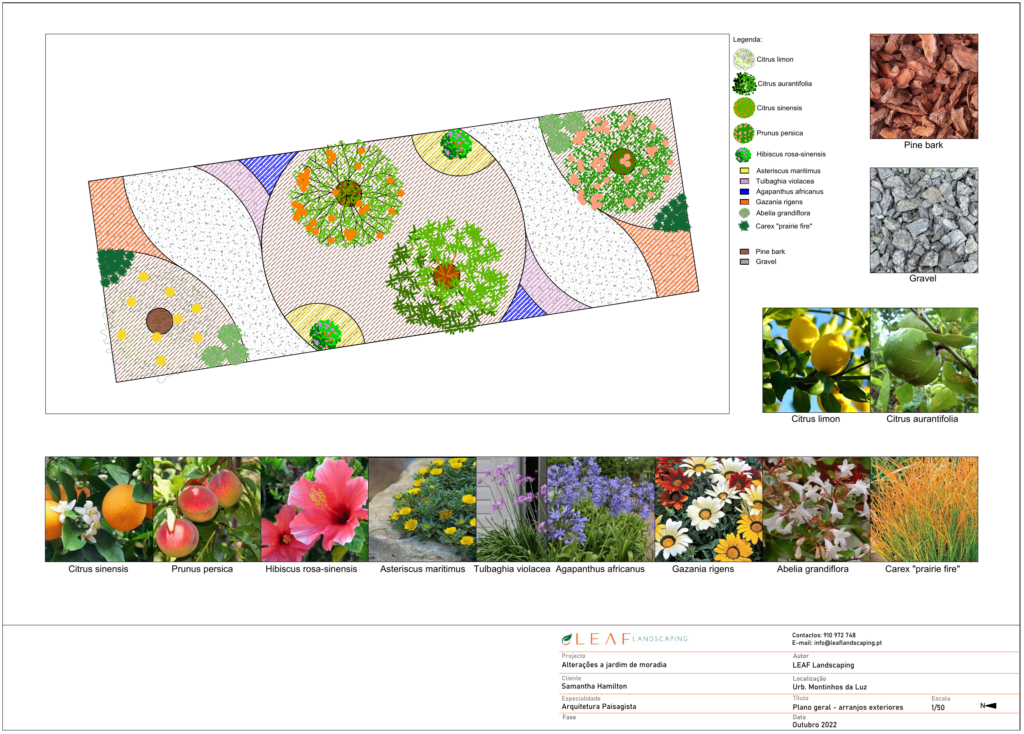Pick the yellow Asteriscus maritimus legend swatch

[x=744, y=171]
